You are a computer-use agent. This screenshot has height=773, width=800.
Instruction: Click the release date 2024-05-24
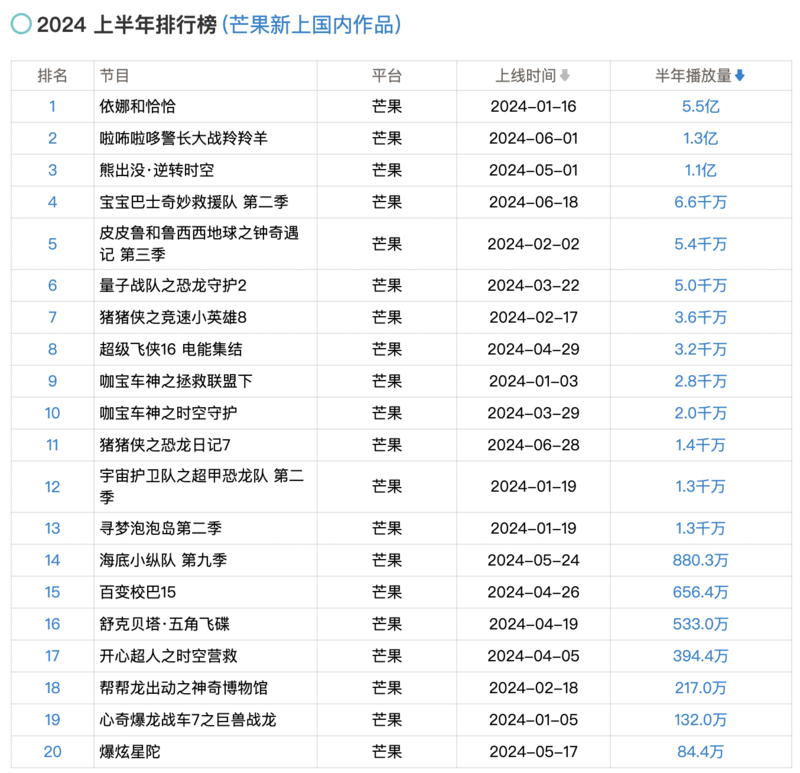(533, 560)
